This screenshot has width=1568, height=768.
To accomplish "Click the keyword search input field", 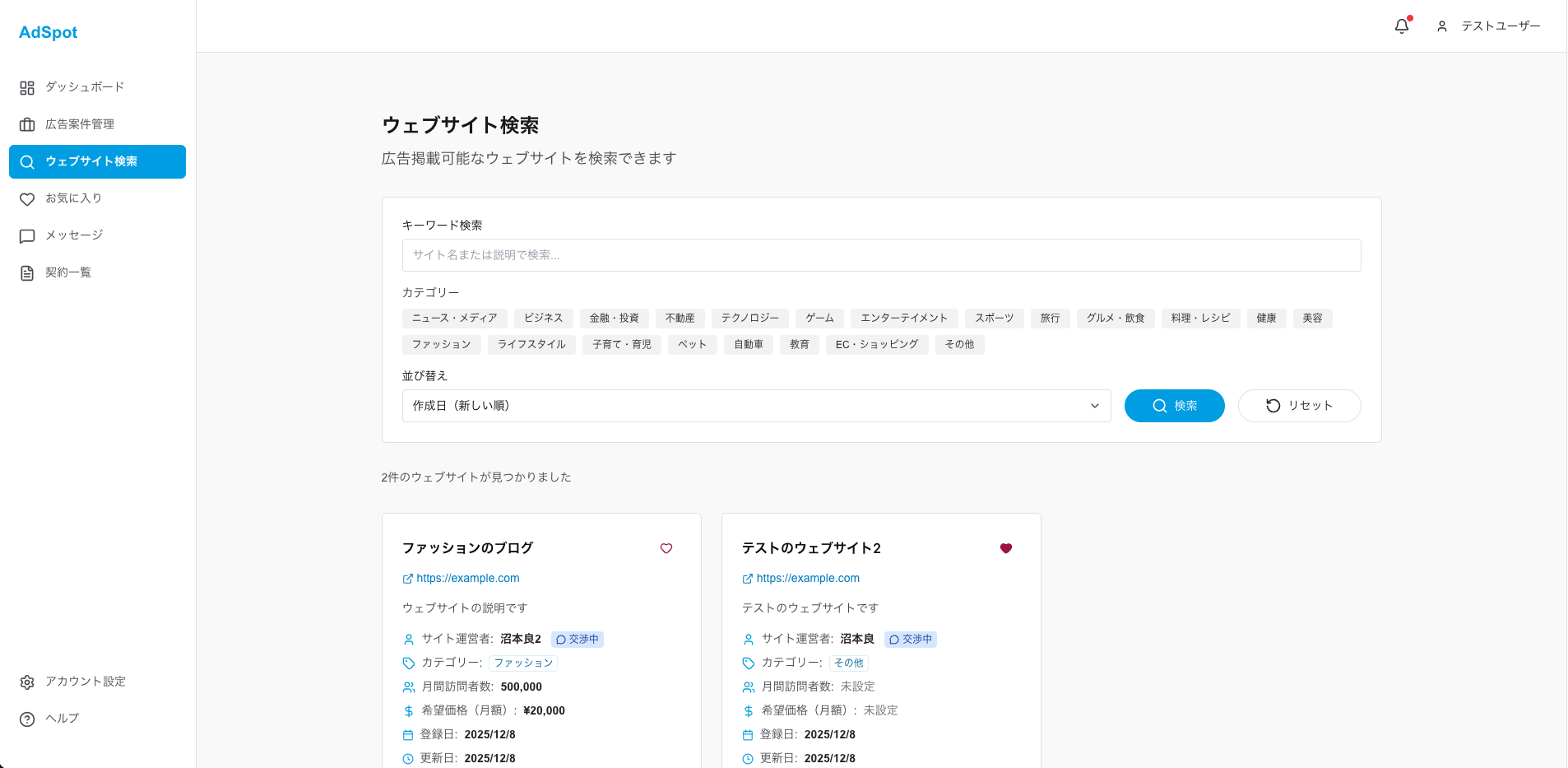I will pyautogui.click(x=880, y=255).
